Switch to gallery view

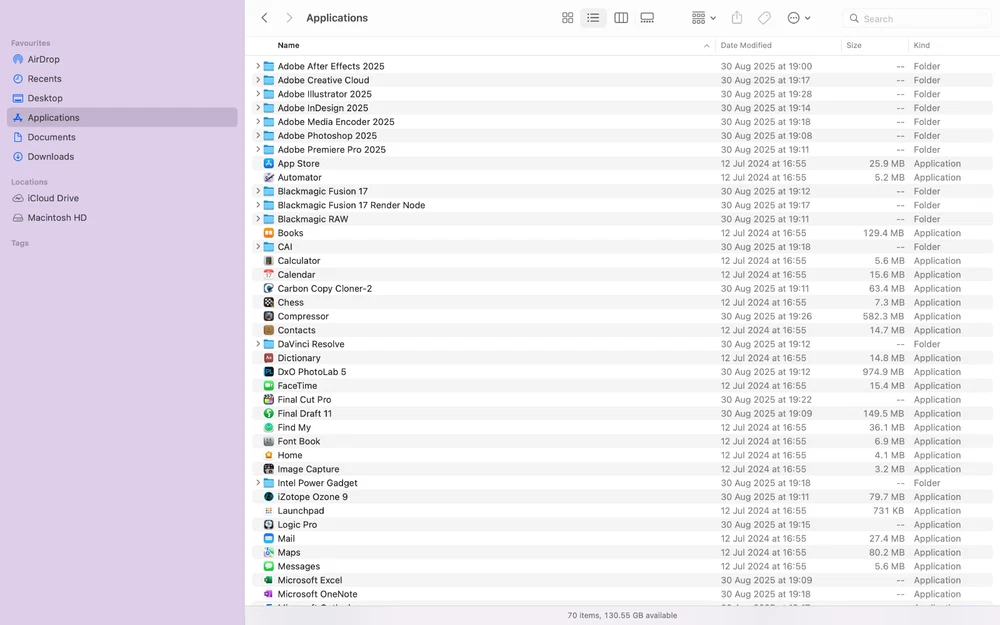click(647, 18)
